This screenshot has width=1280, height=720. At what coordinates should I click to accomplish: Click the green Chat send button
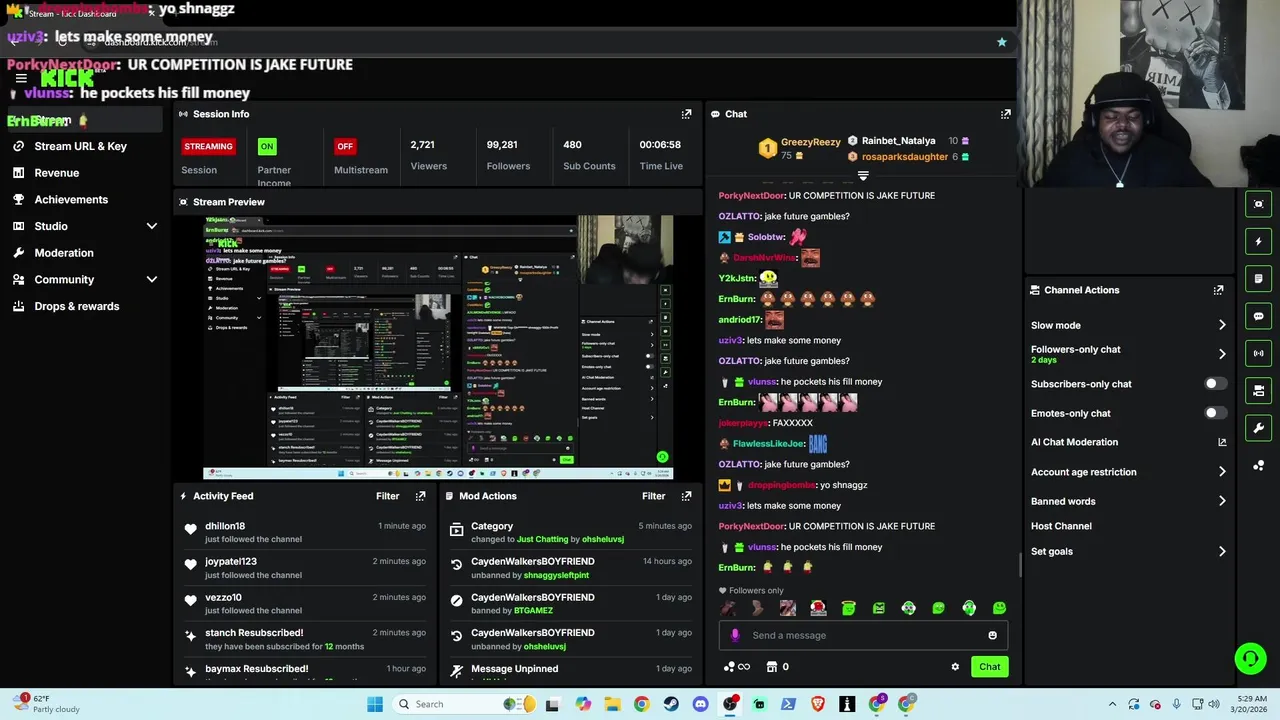pyautogui.click(x=989, y=667)
